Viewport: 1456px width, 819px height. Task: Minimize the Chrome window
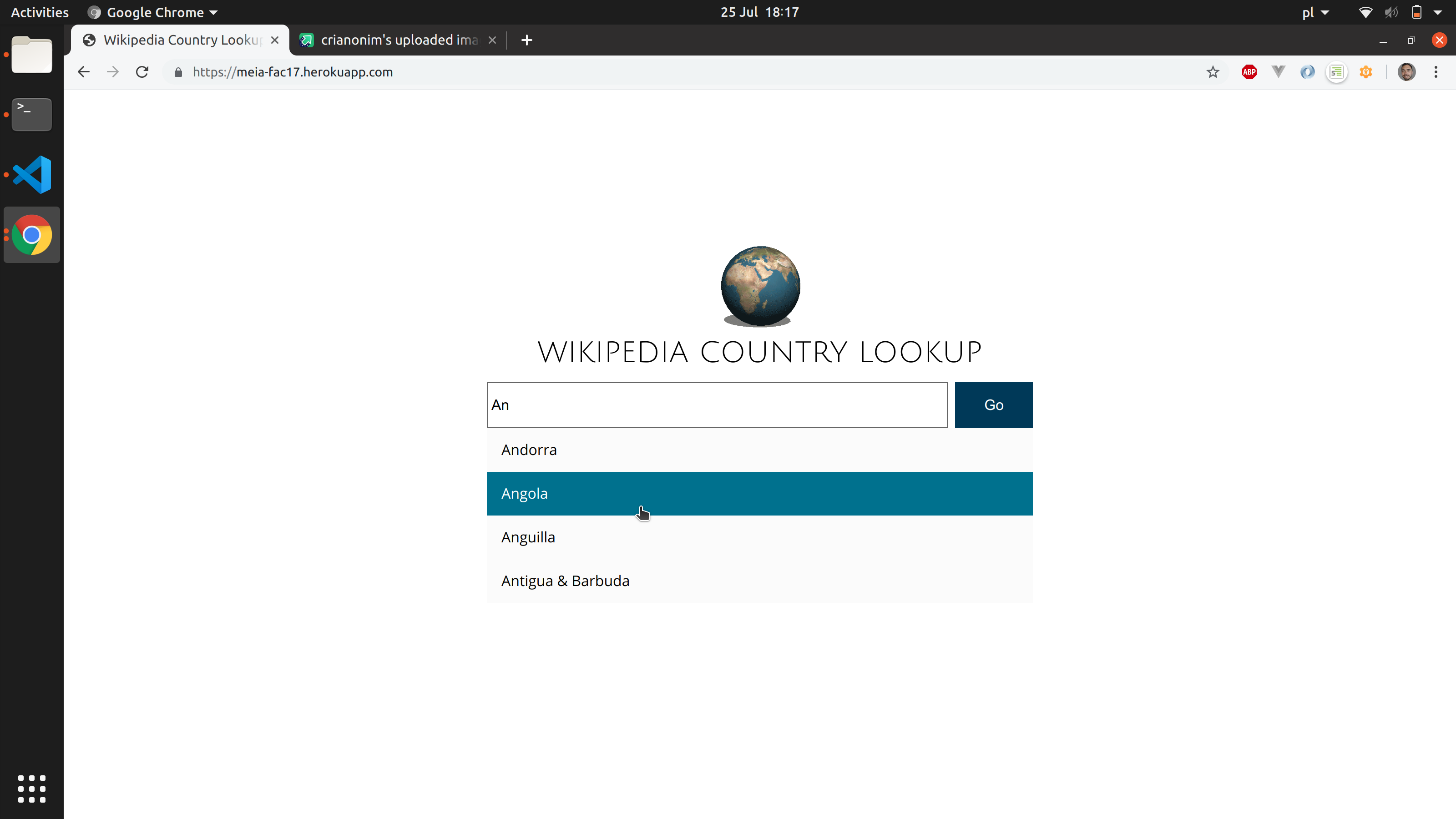(x=1383, y=40)
